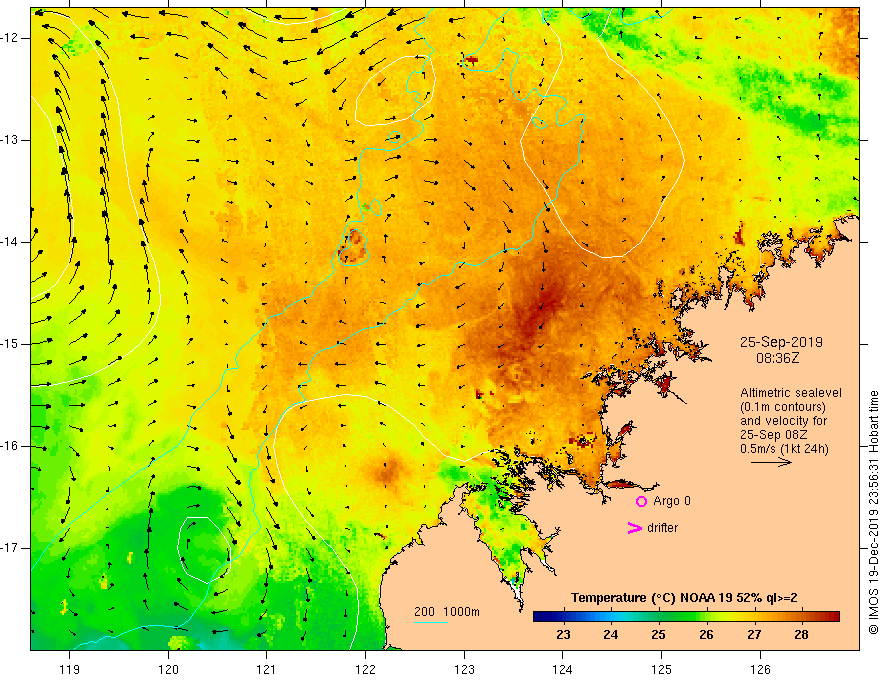Click the longitude axis label 126
Image resolution: width=880 pixels, height=680 pixels.
(x=760, y=669)
